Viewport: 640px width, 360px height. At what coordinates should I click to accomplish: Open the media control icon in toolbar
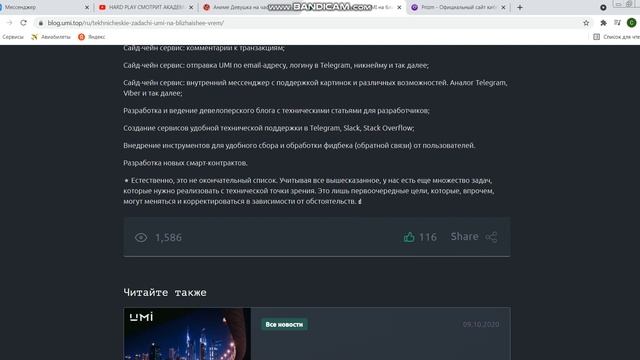pos(617,23)
